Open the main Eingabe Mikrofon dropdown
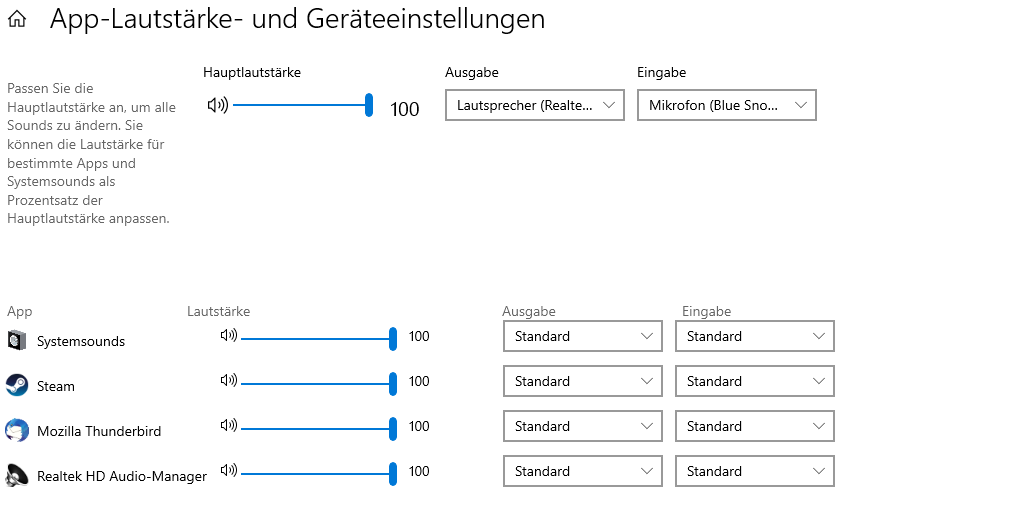 click(727, 105)
